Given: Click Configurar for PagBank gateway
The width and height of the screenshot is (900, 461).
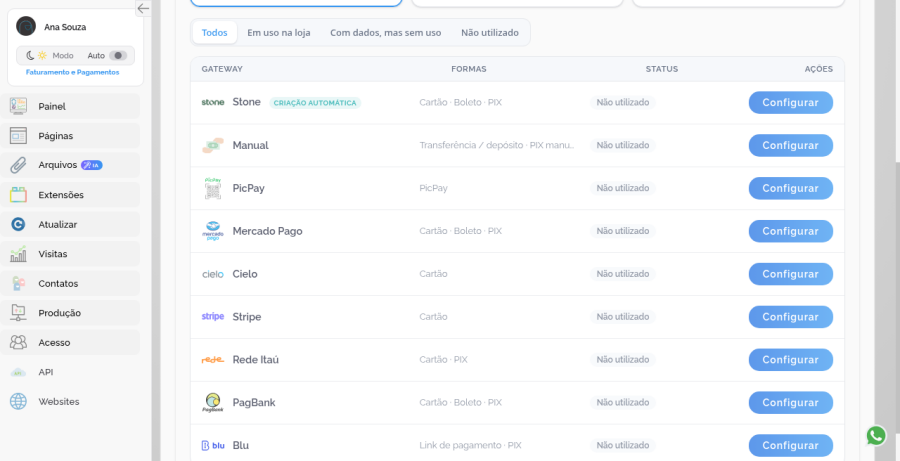Looking at the screenshot, I should coord(790,402).
